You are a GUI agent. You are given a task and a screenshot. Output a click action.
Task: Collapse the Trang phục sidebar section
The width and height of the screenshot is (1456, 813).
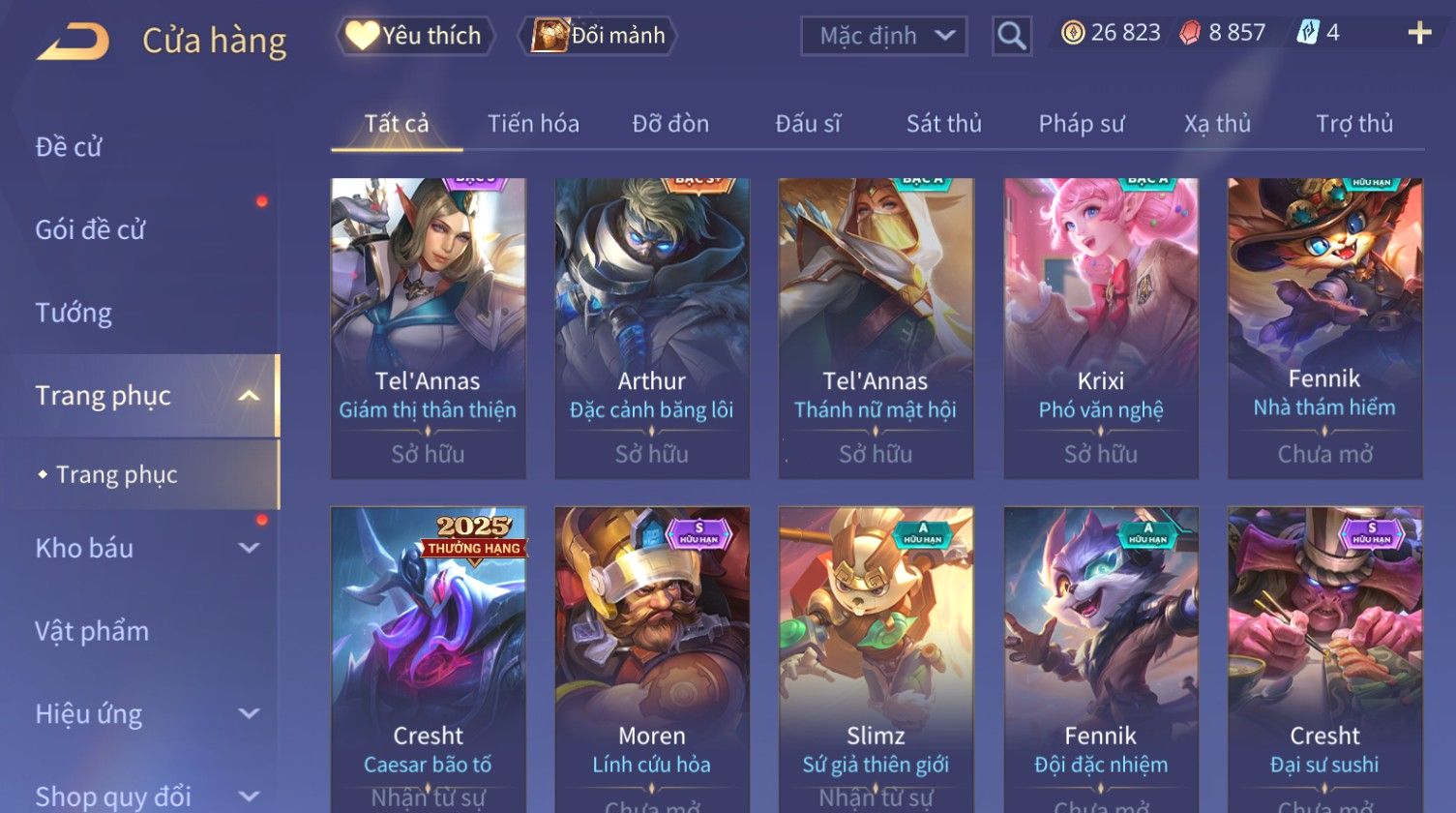[249, 396]
